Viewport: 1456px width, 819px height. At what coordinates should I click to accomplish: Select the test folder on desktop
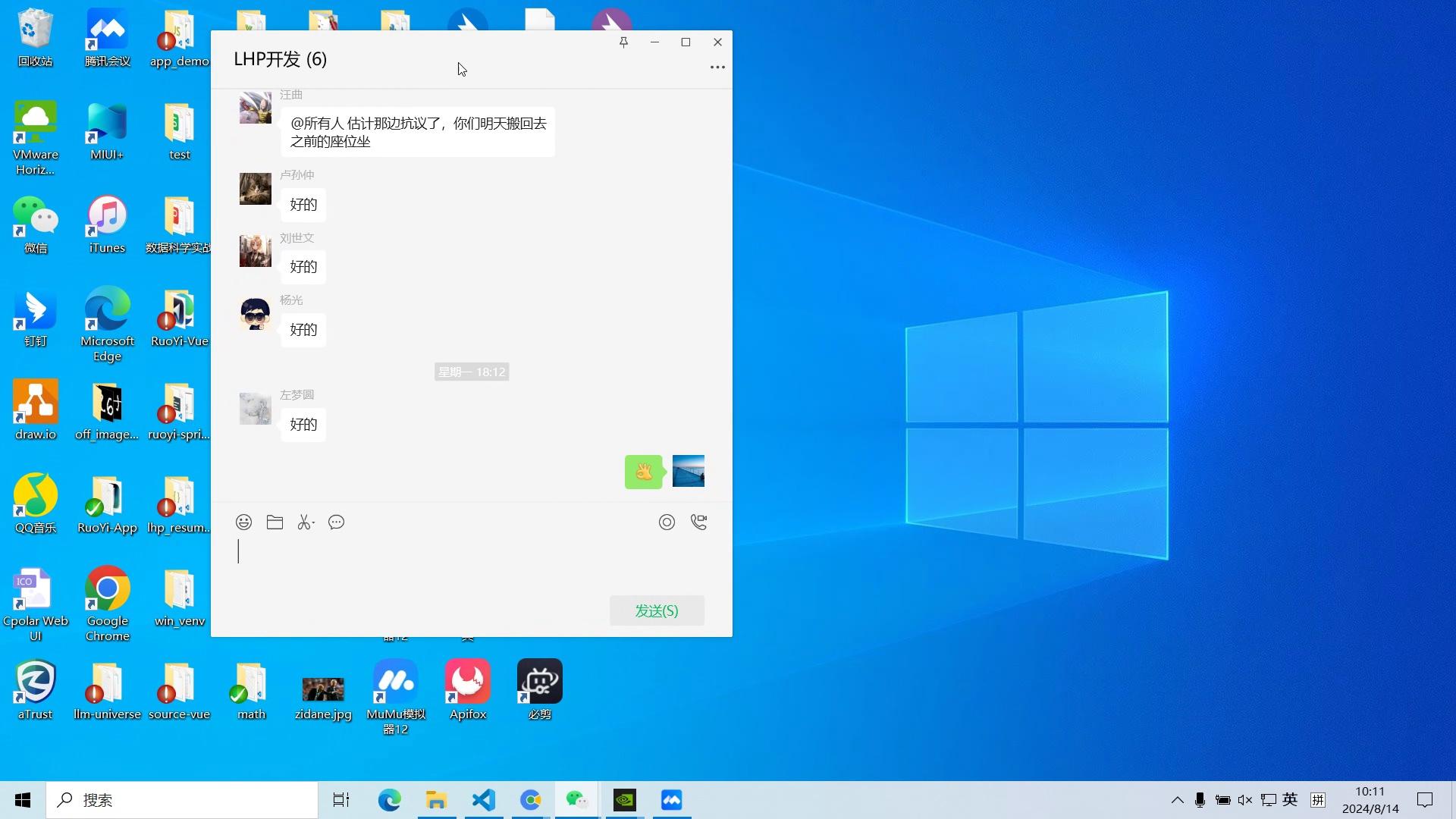[x=179, y=131]
